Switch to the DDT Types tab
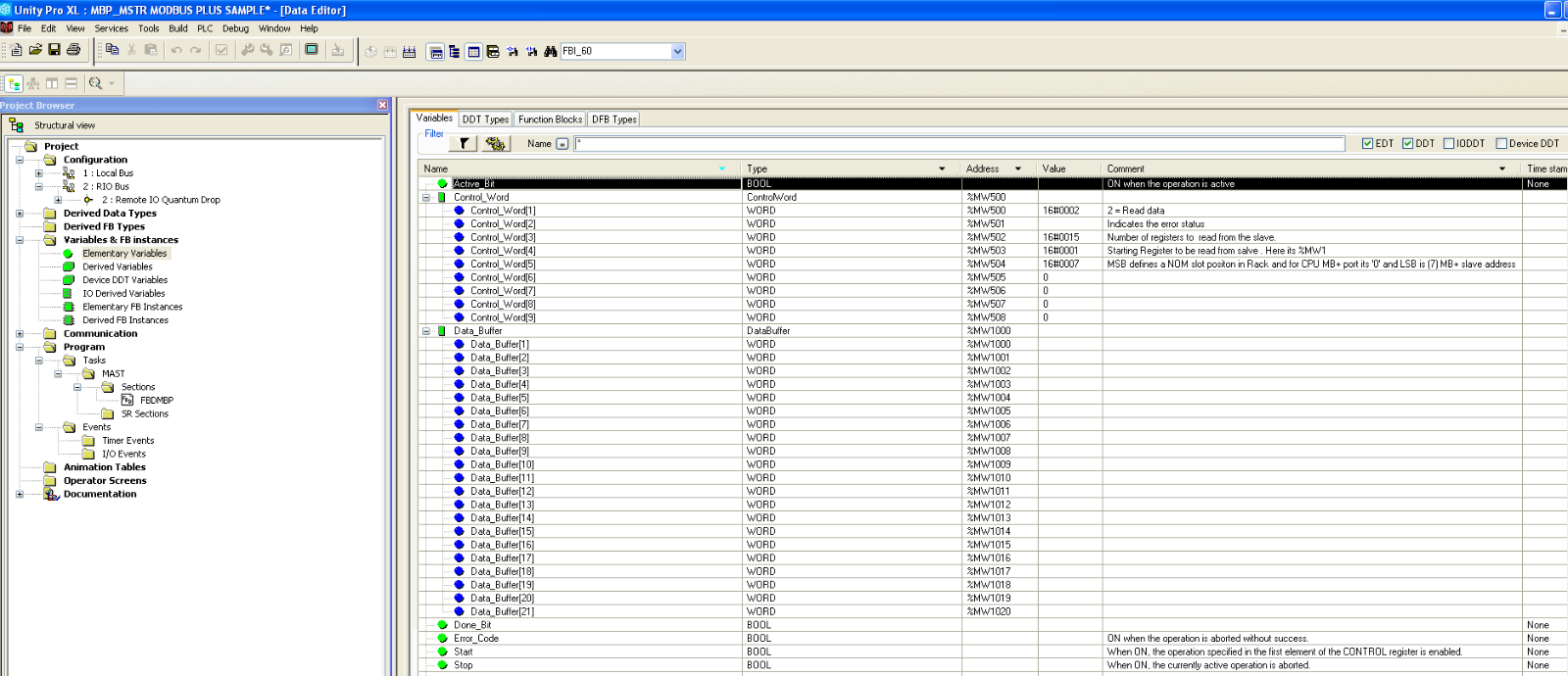The height and width of the screenshot is (676, 1568). (485, 120)
